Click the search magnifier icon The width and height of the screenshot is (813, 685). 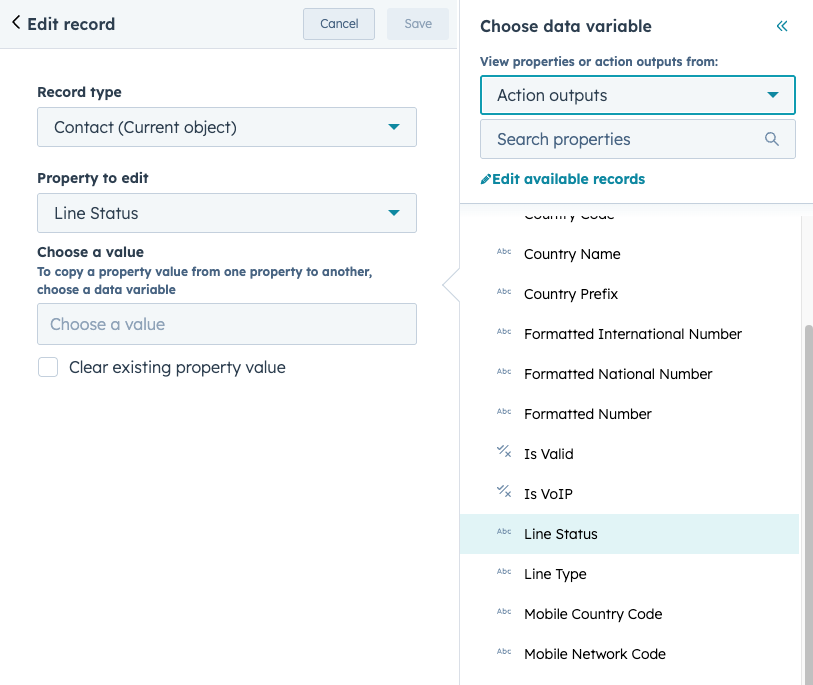click(x=771, y=140)
